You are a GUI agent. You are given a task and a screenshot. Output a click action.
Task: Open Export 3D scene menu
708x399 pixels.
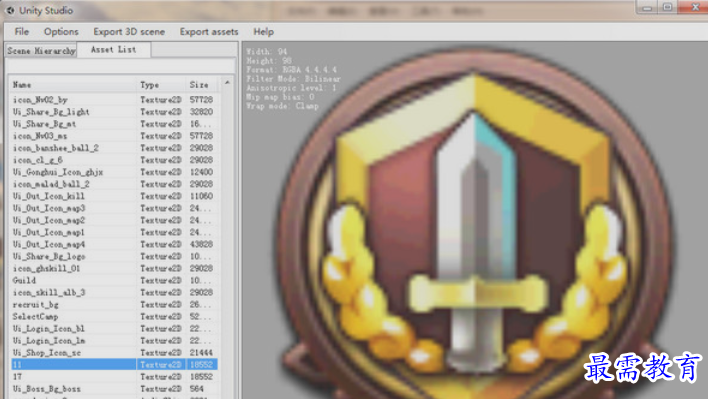point(129,32)
